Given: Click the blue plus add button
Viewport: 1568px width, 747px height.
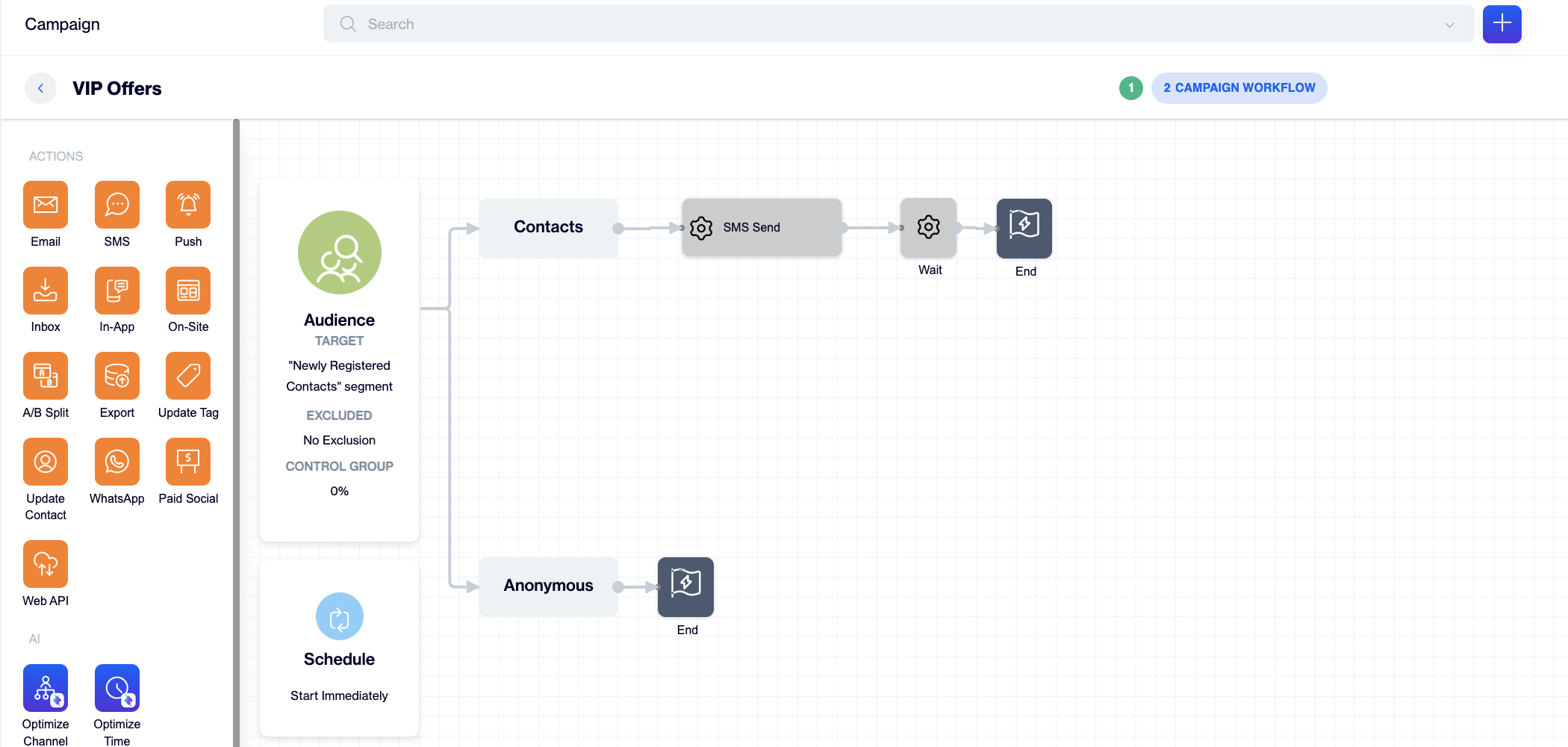Looking at the screenshot, I should pos(1502,24).
